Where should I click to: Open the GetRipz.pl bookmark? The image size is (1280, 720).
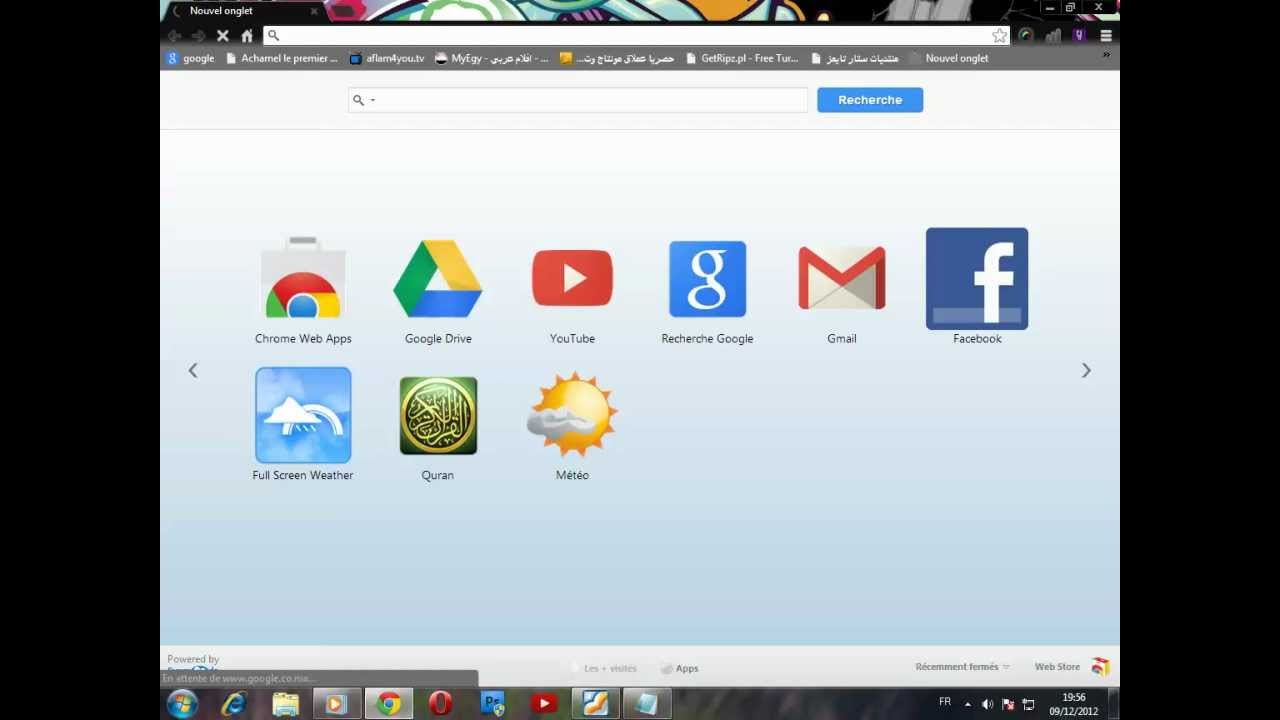click(742, 58)
